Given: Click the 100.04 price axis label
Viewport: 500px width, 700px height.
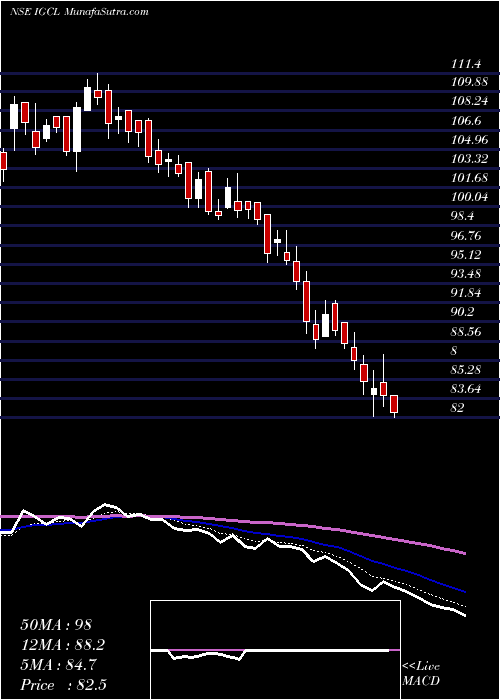Looking at the screenshot, I should tap(470, 197).
